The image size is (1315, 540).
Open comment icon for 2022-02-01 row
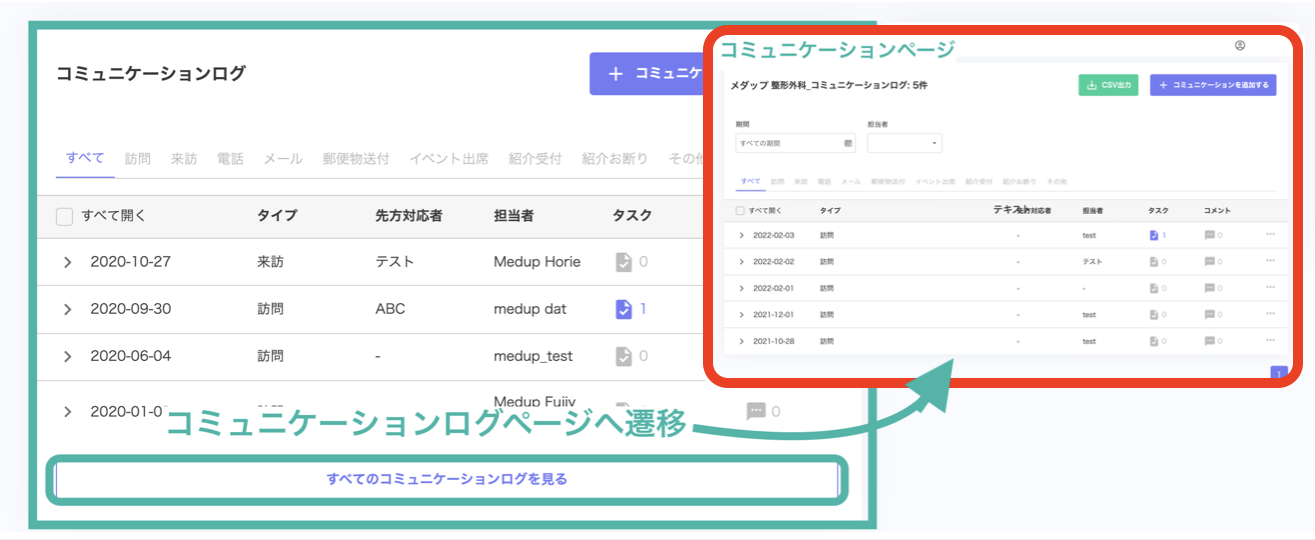click(x=1210, y=288)
